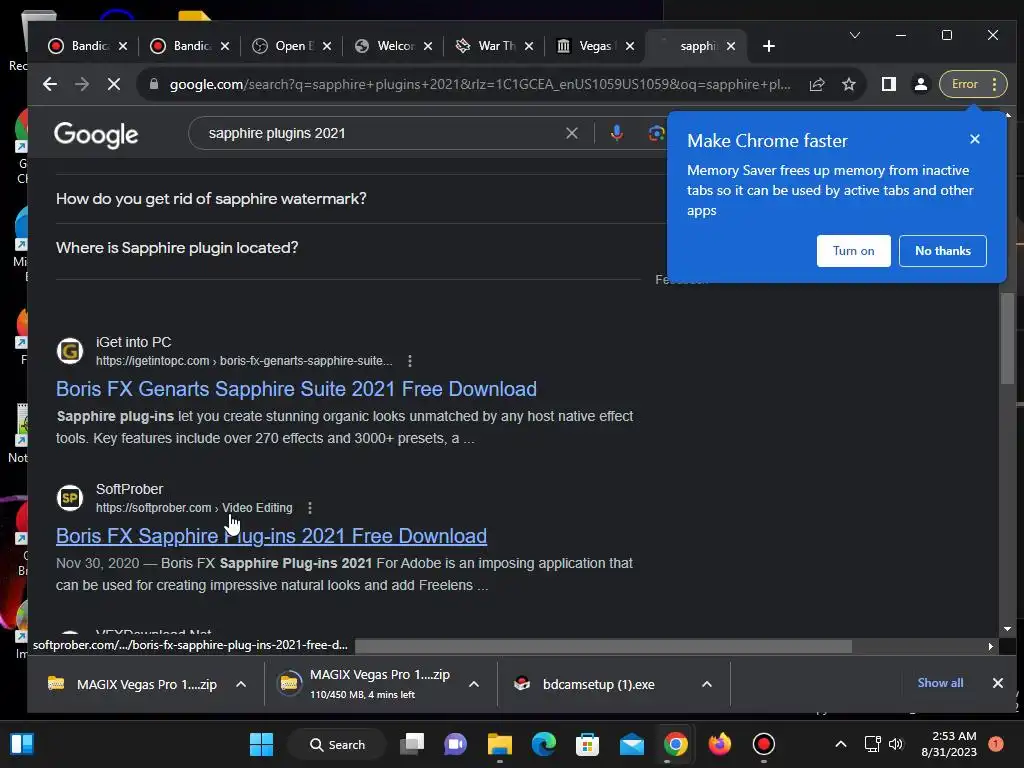
Task: Expand options for first MAGIX Vegas Pro zip
Action: 241,684
